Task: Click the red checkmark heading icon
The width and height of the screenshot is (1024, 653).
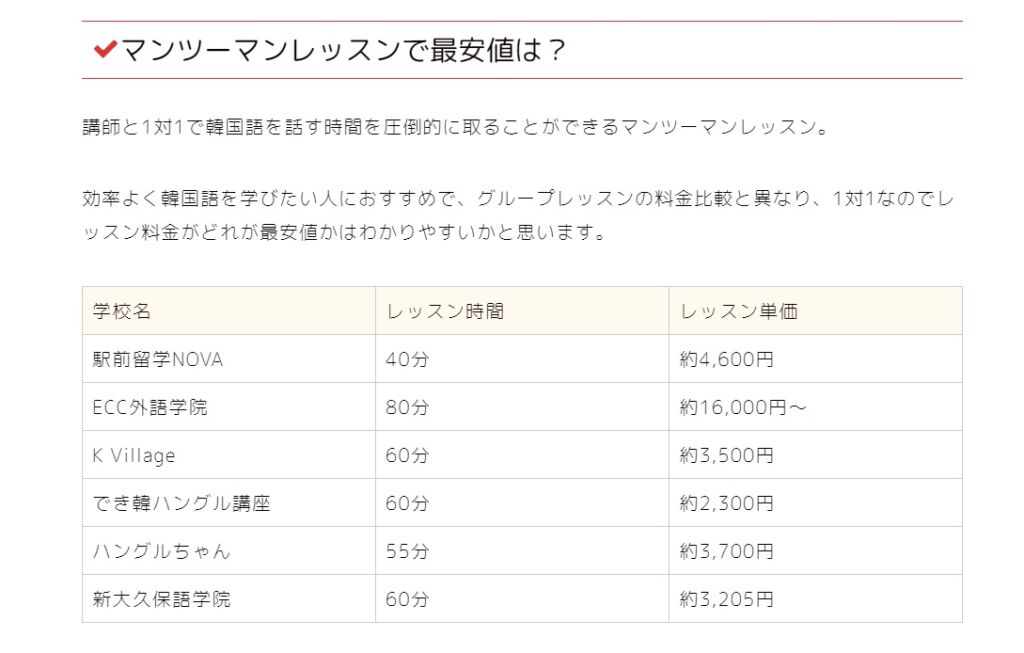Action: [104, 50]
